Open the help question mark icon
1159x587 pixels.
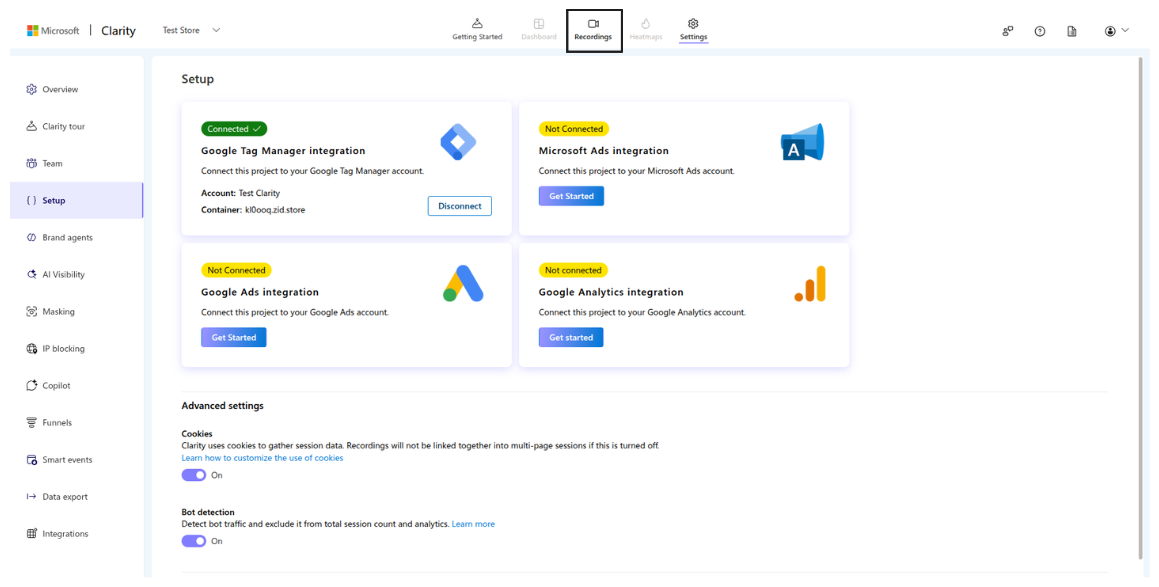(x=1040, y=31)
